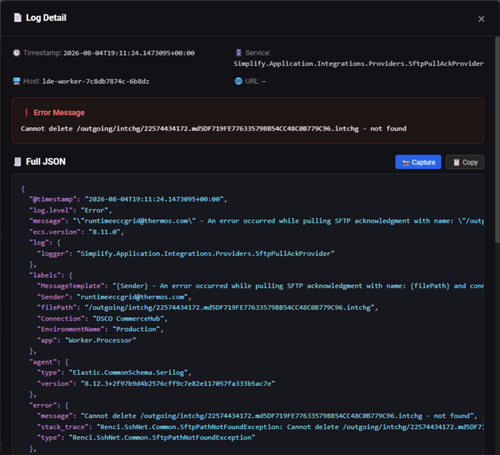Click the Full JSON document icon

point(17,162)
